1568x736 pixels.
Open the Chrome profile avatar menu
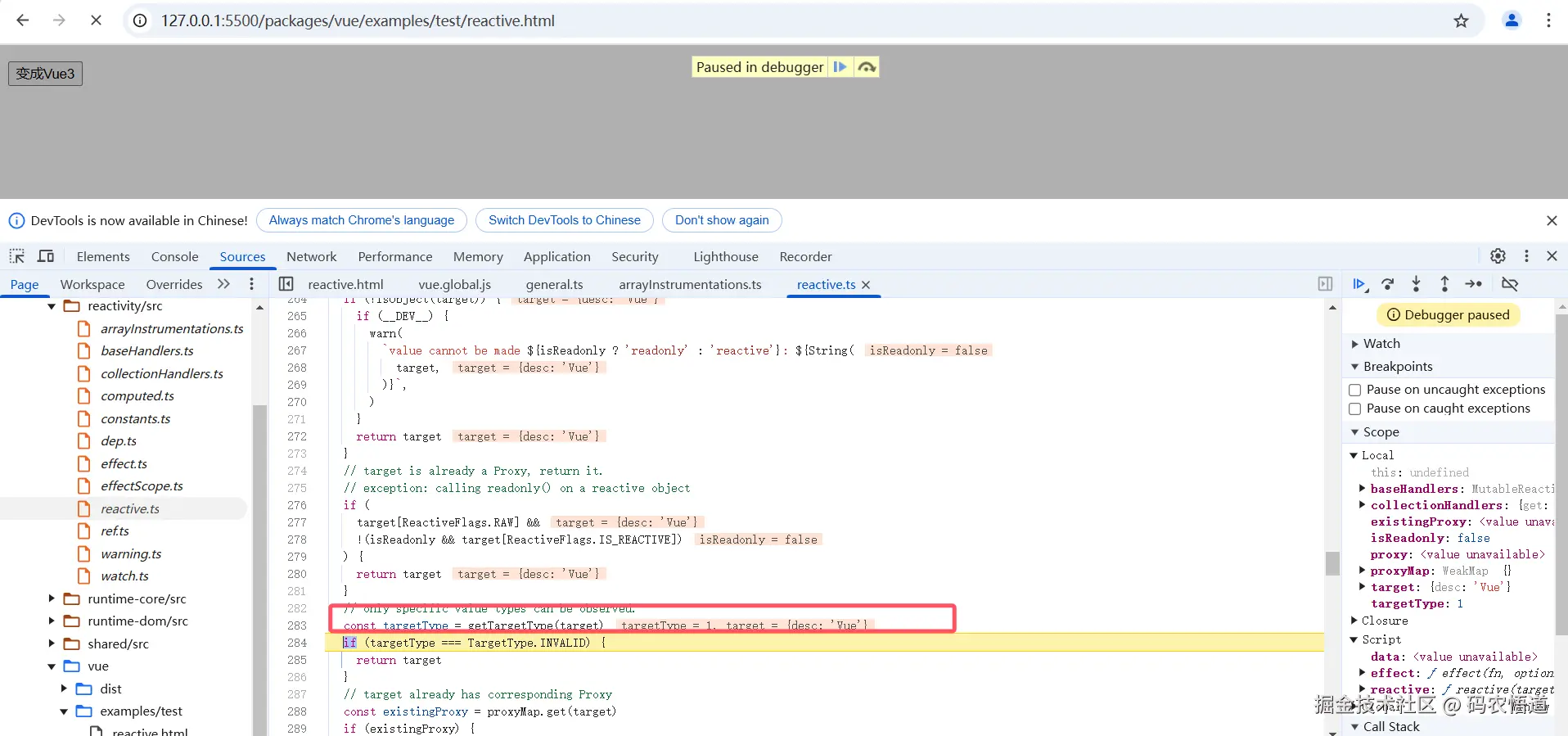(x=1512, y=20)
